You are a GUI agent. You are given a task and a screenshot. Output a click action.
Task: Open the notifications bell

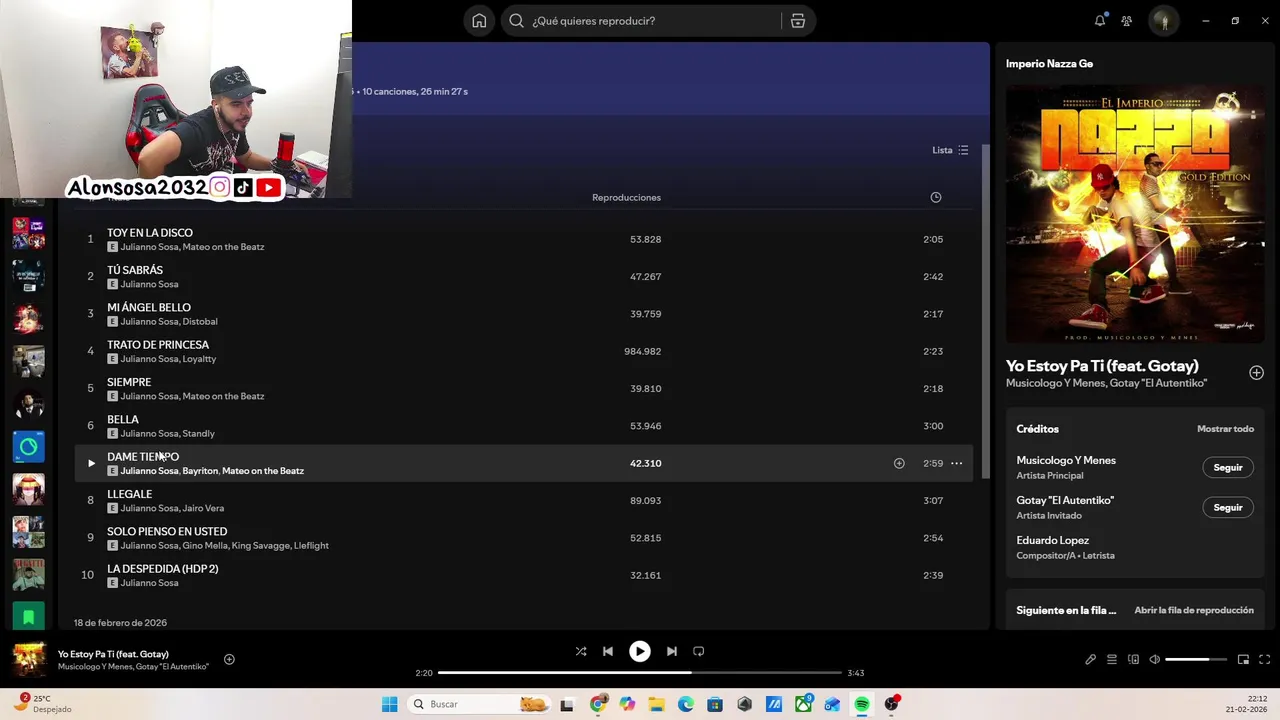[x=1100, y=21]
